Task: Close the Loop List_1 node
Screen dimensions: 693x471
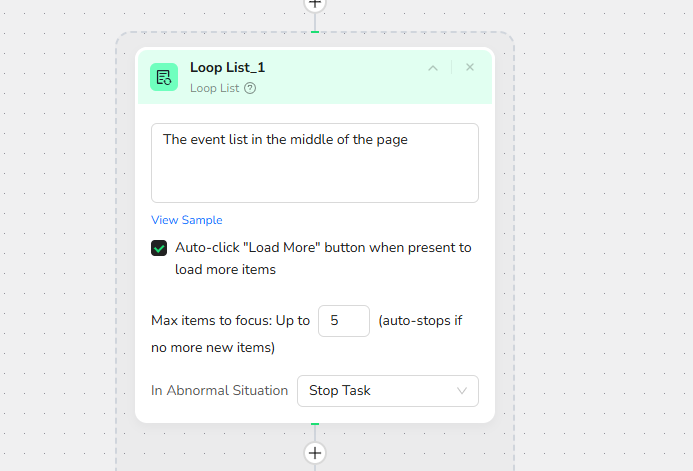Action: tap(470, 68)
